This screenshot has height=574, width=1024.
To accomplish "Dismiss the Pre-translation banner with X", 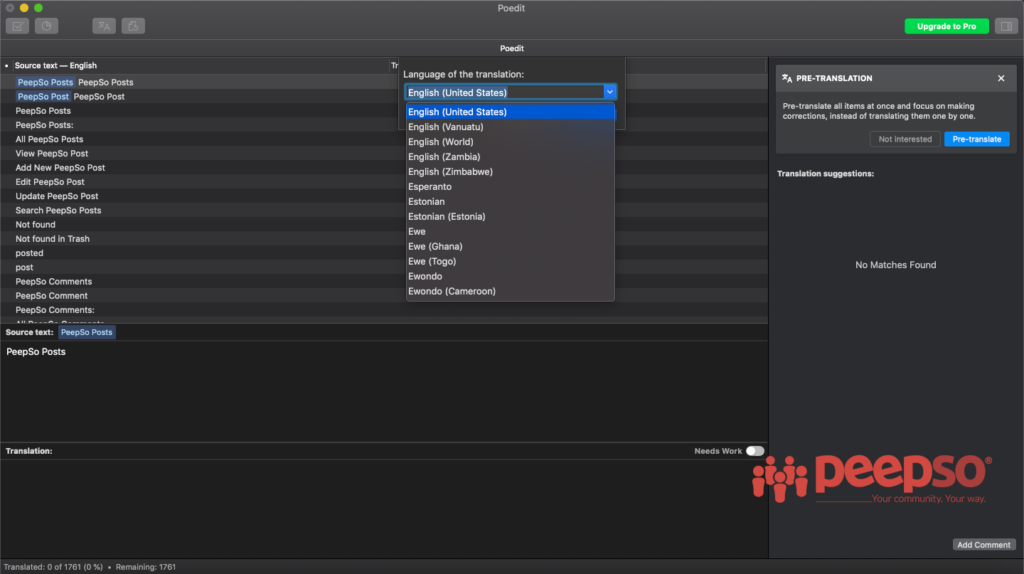I will tap(1001, 78).
